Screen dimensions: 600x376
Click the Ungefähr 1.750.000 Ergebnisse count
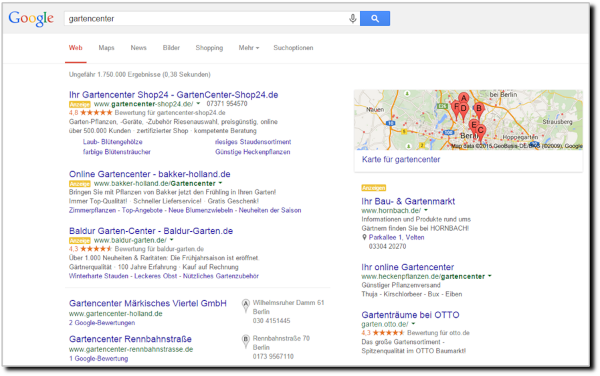click(x=140, y=75)
